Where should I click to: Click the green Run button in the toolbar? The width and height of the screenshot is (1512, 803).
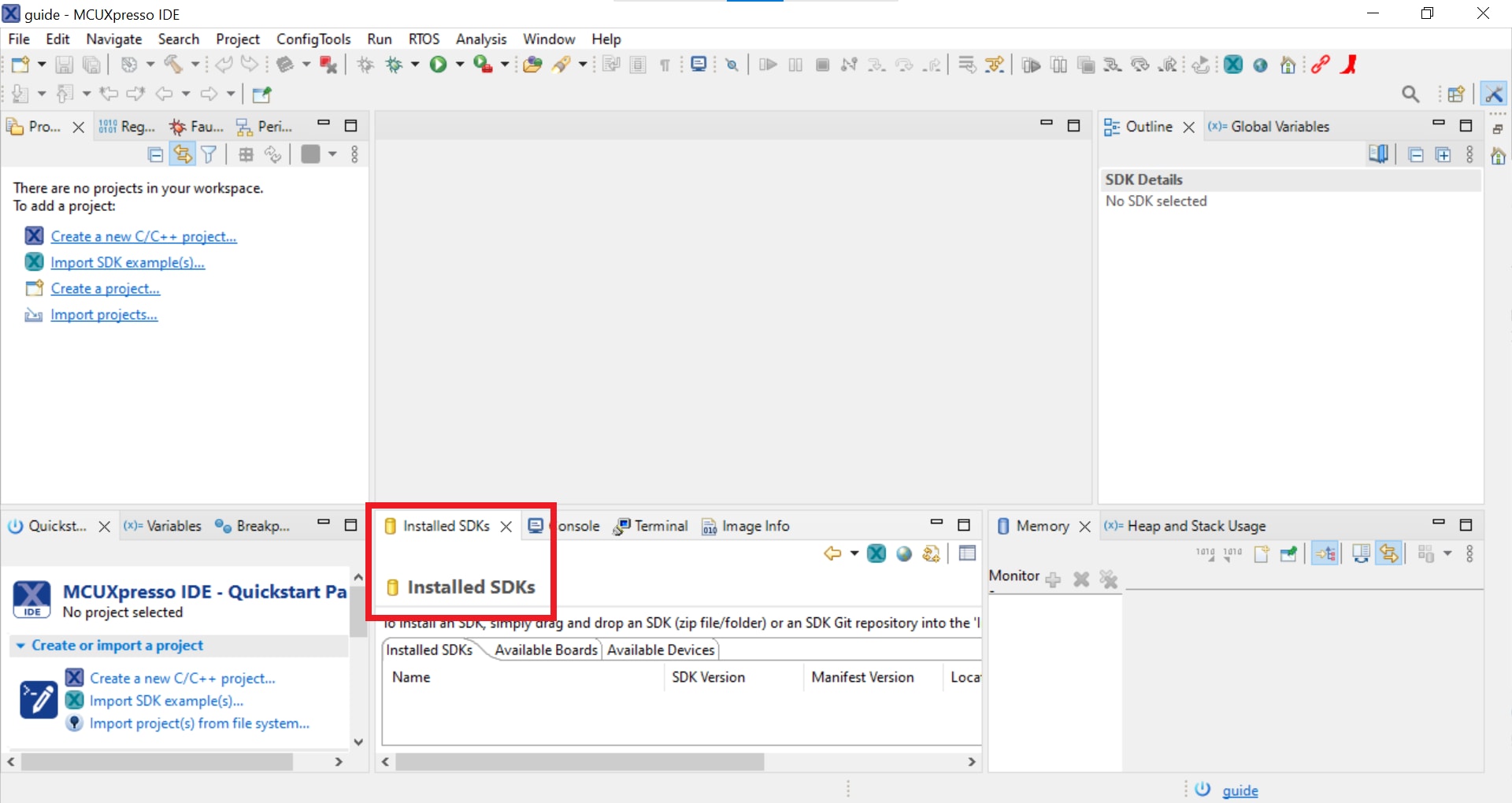point(438,65)
